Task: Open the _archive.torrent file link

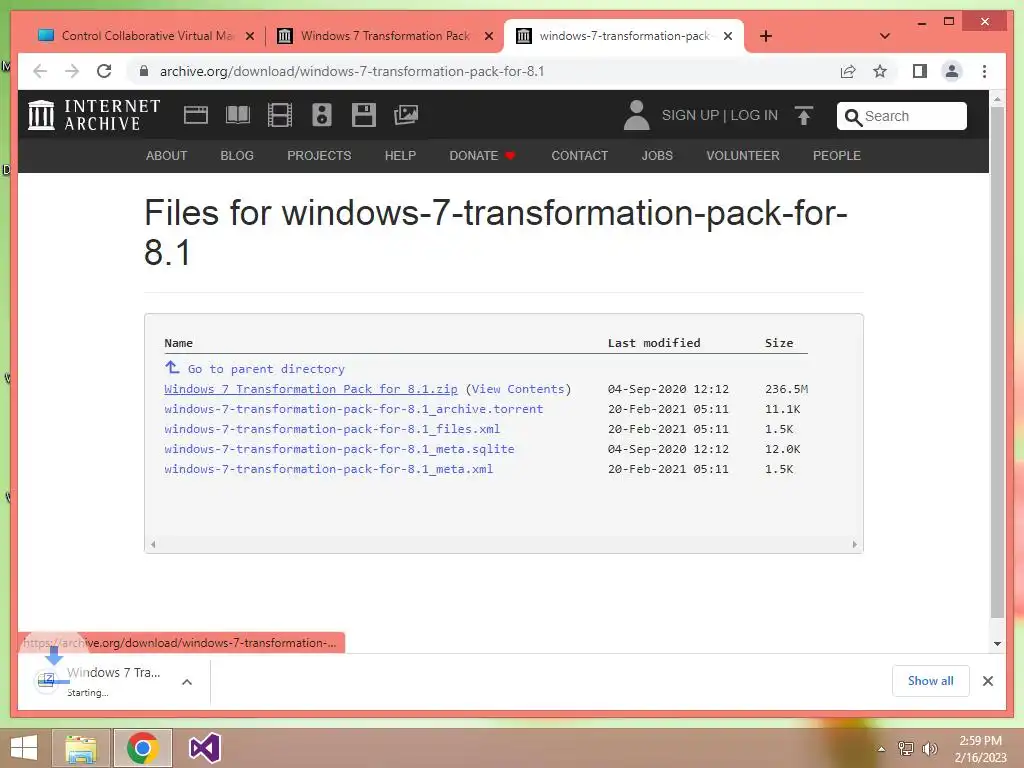Action: (353, 409)
